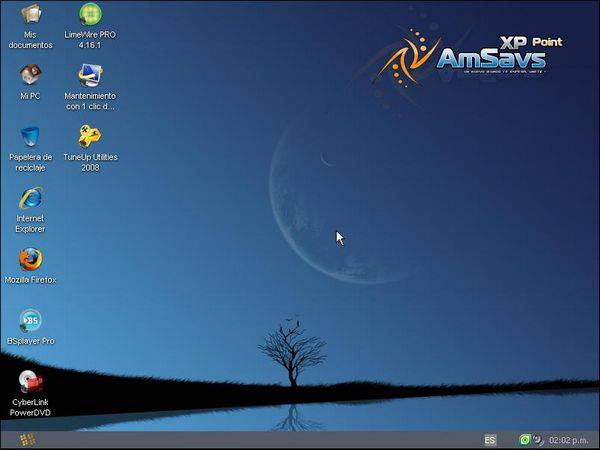Open Papelera de reciclaje icon
The width and height of the screenshot is (600, 450).
30,136
